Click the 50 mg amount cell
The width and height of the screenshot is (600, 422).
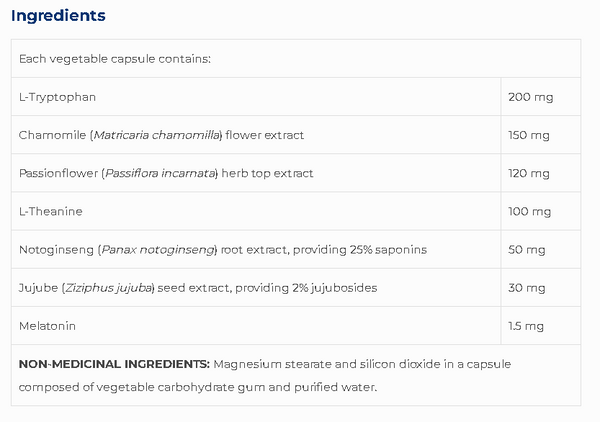[x=541, y=250]
